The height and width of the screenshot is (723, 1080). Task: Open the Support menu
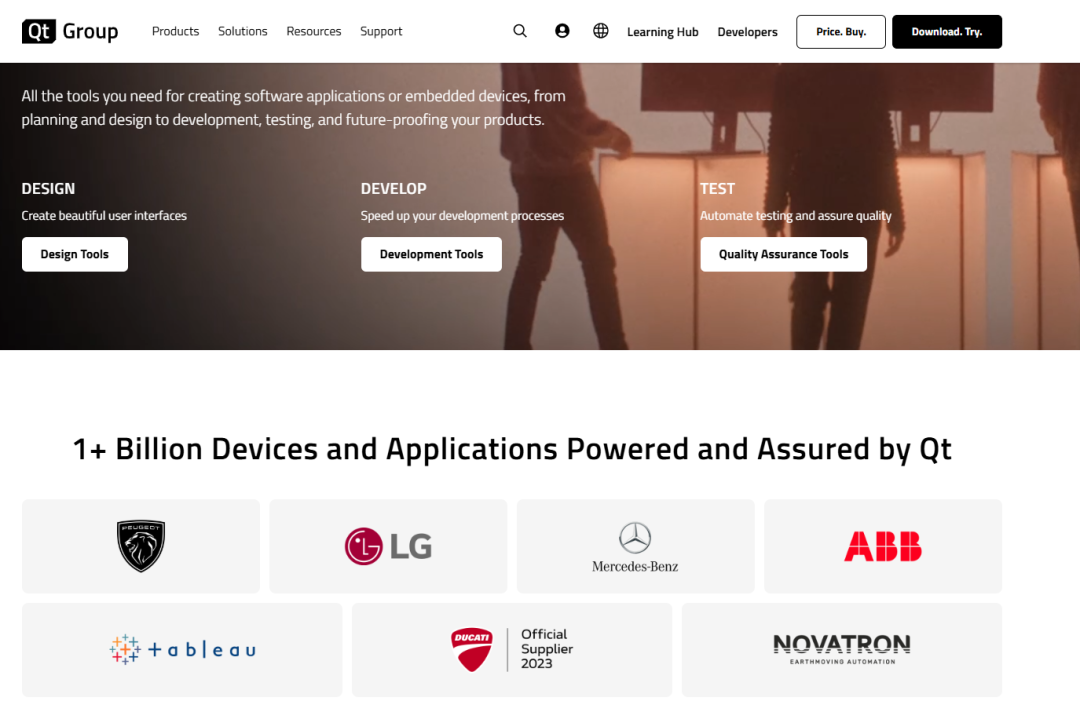click(x=381, y=32)
